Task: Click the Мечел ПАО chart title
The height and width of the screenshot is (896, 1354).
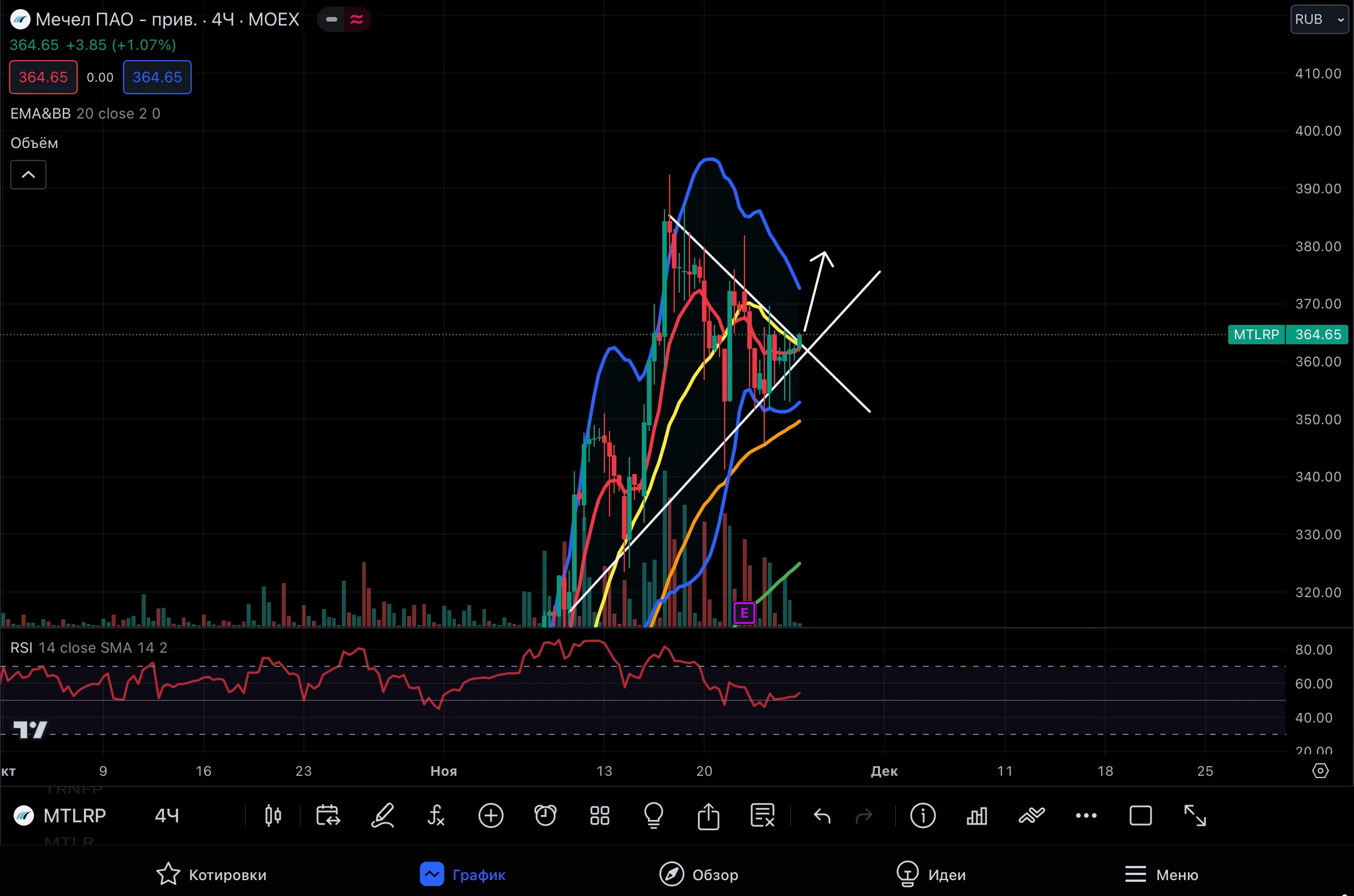Action: pyautogui.click(x=167, y=19)
